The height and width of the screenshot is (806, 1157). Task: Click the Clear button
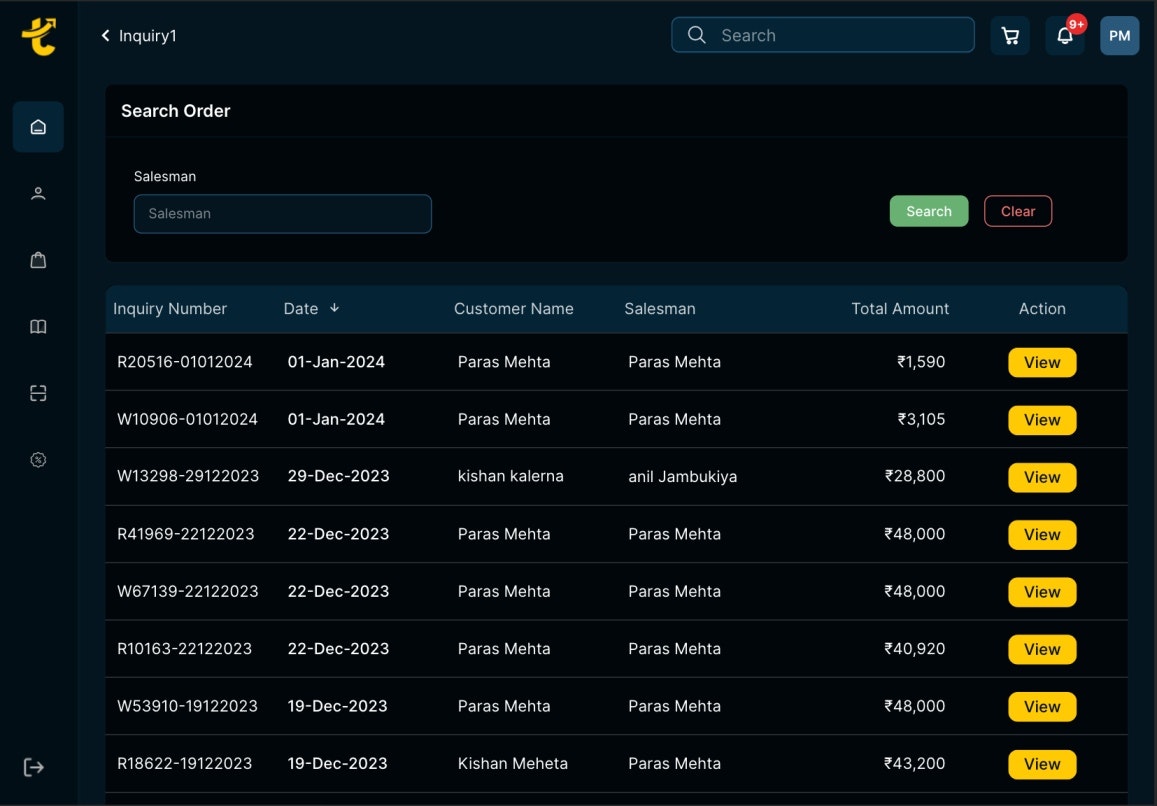[1018, 211]
